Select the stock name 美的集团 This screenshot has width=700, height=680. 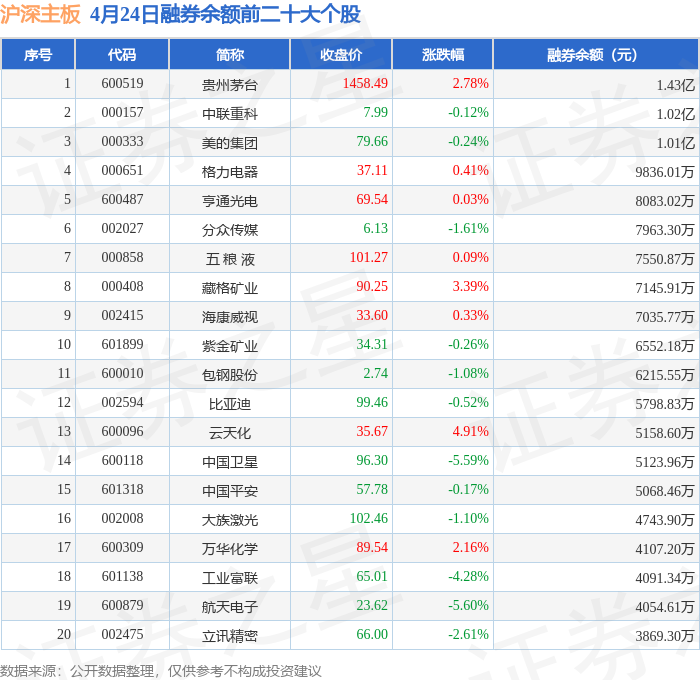click(x=229, y=142)
